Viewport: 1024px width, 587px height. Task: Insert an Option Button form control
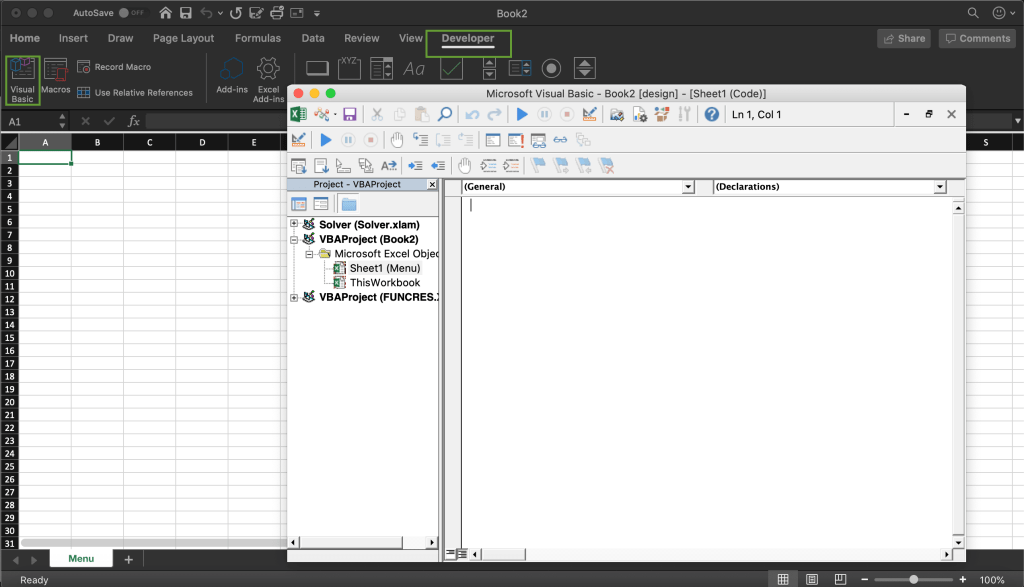[x=552, y=68]
